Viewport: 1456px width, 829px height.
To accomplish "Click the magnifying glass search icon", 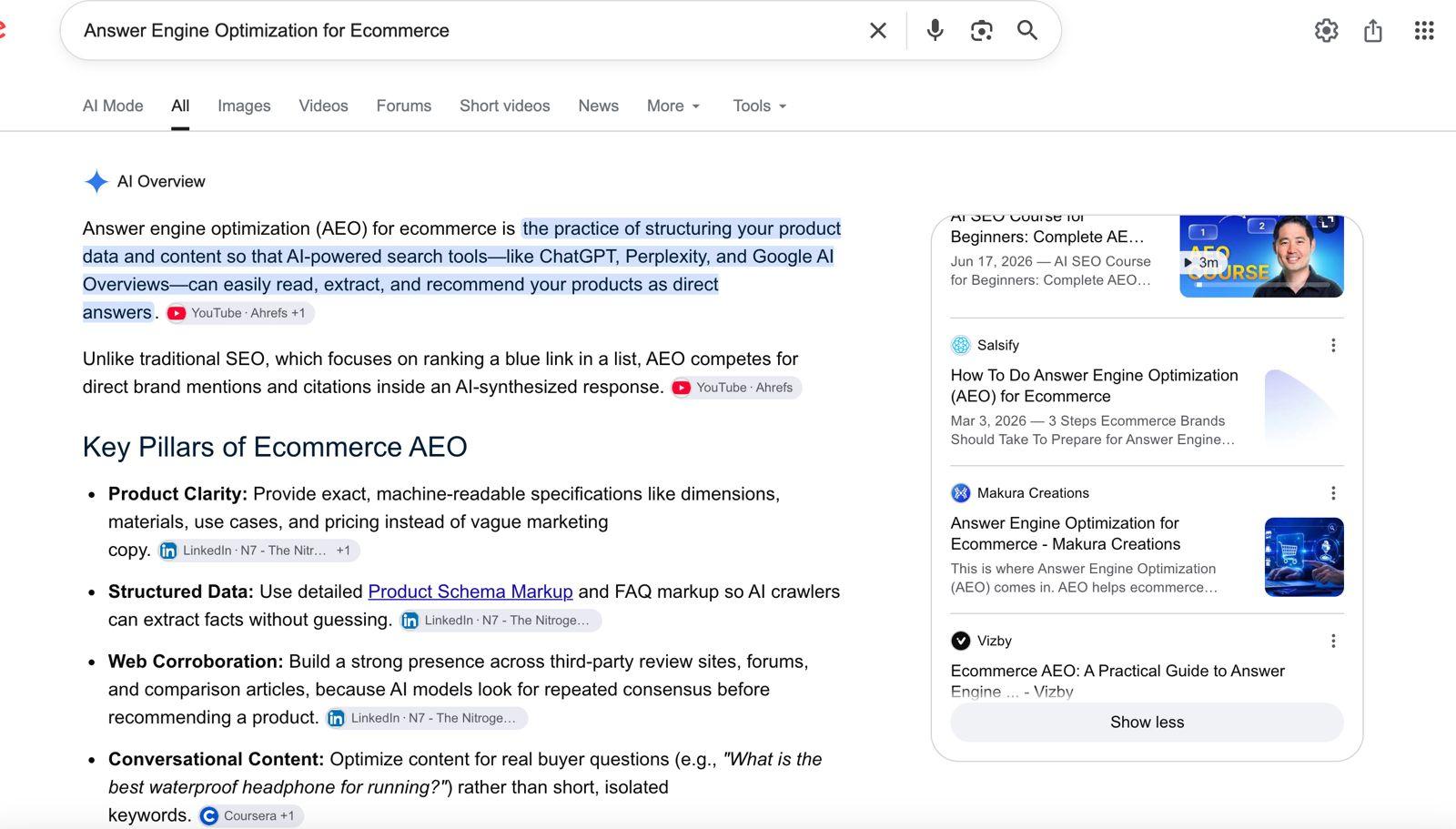I will tap(1027, 31).
